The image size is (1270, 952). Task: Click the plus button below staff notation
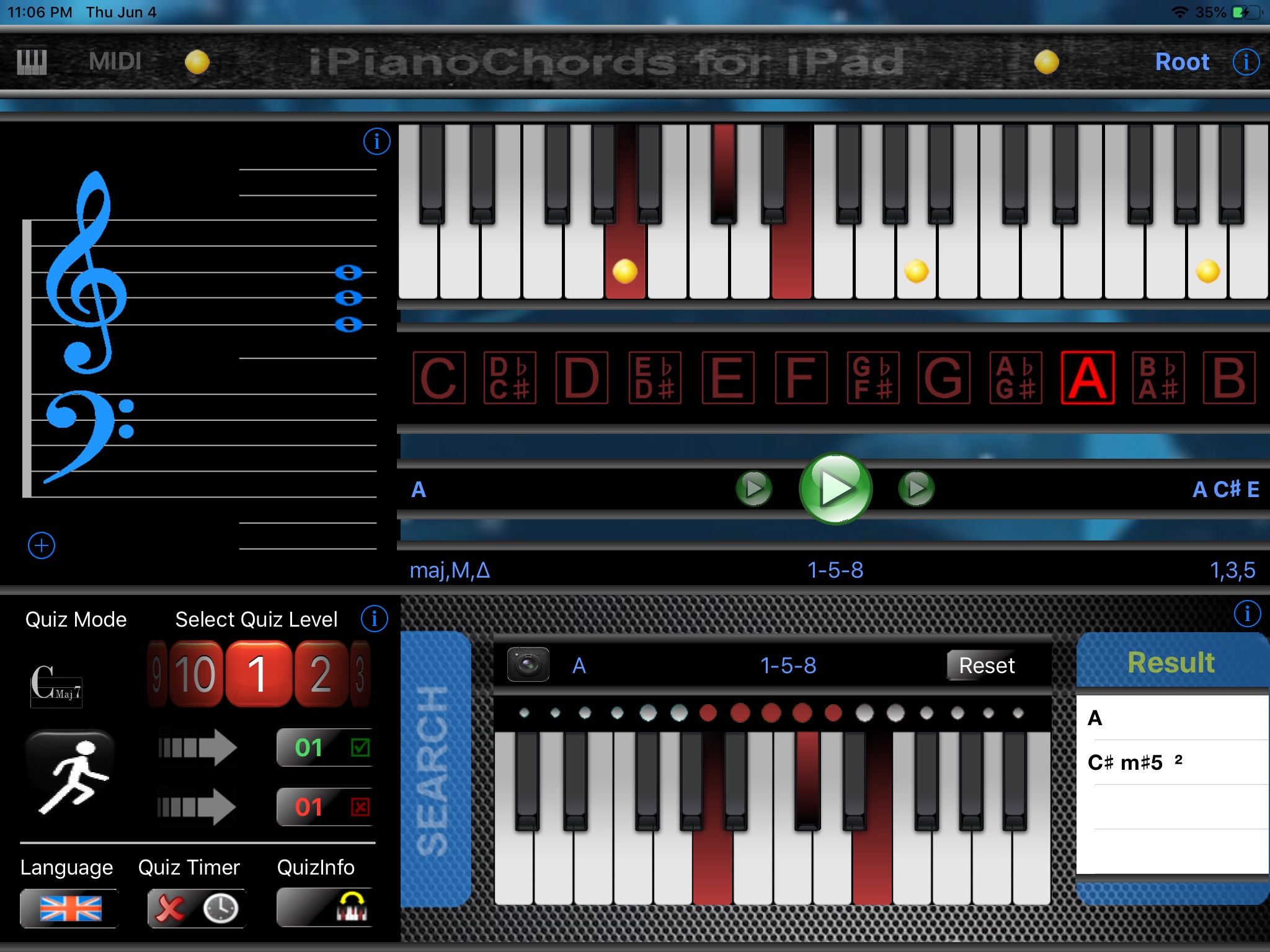pyautogui.click(x=40, y=545)
